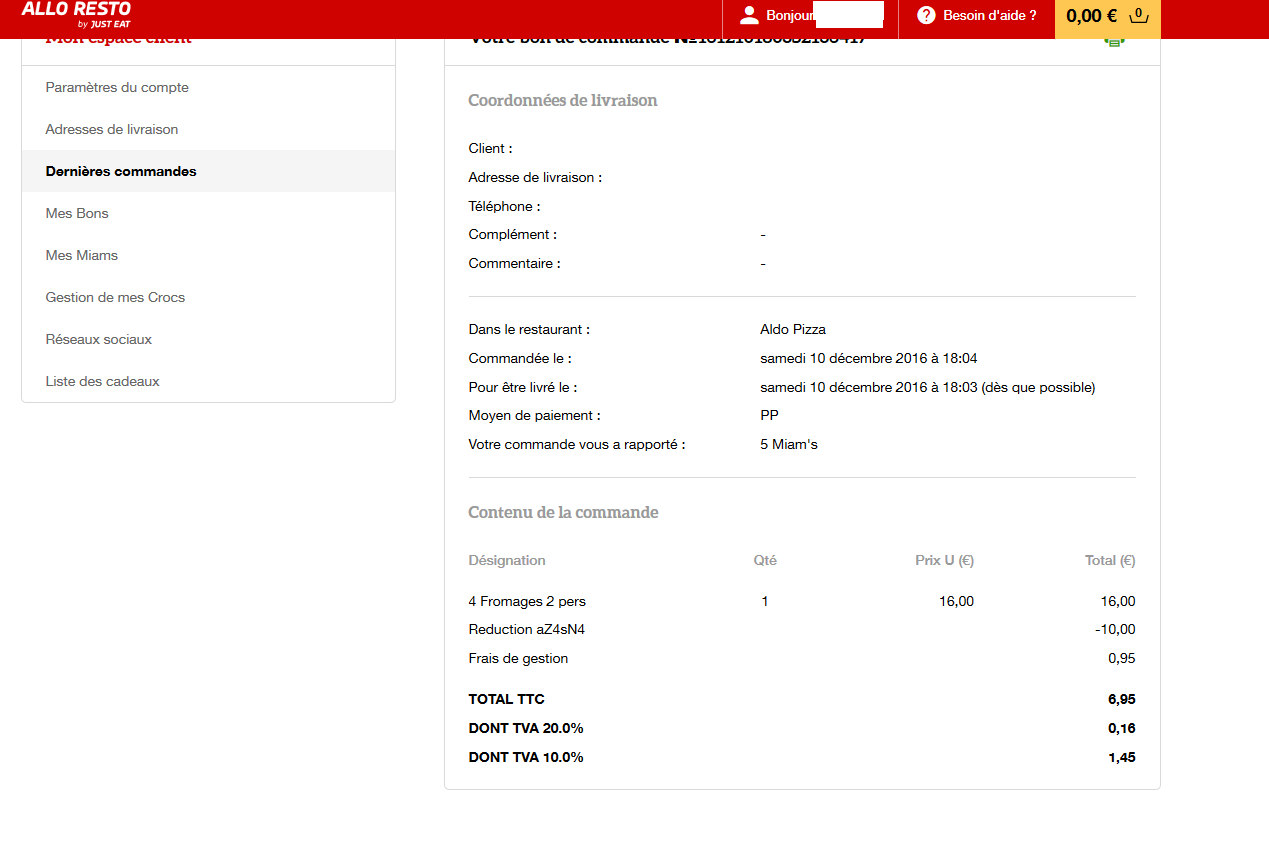The height and width of the screenshot is (852, 1269).
Task: Click payment method value PP
Action: point(770,416)
